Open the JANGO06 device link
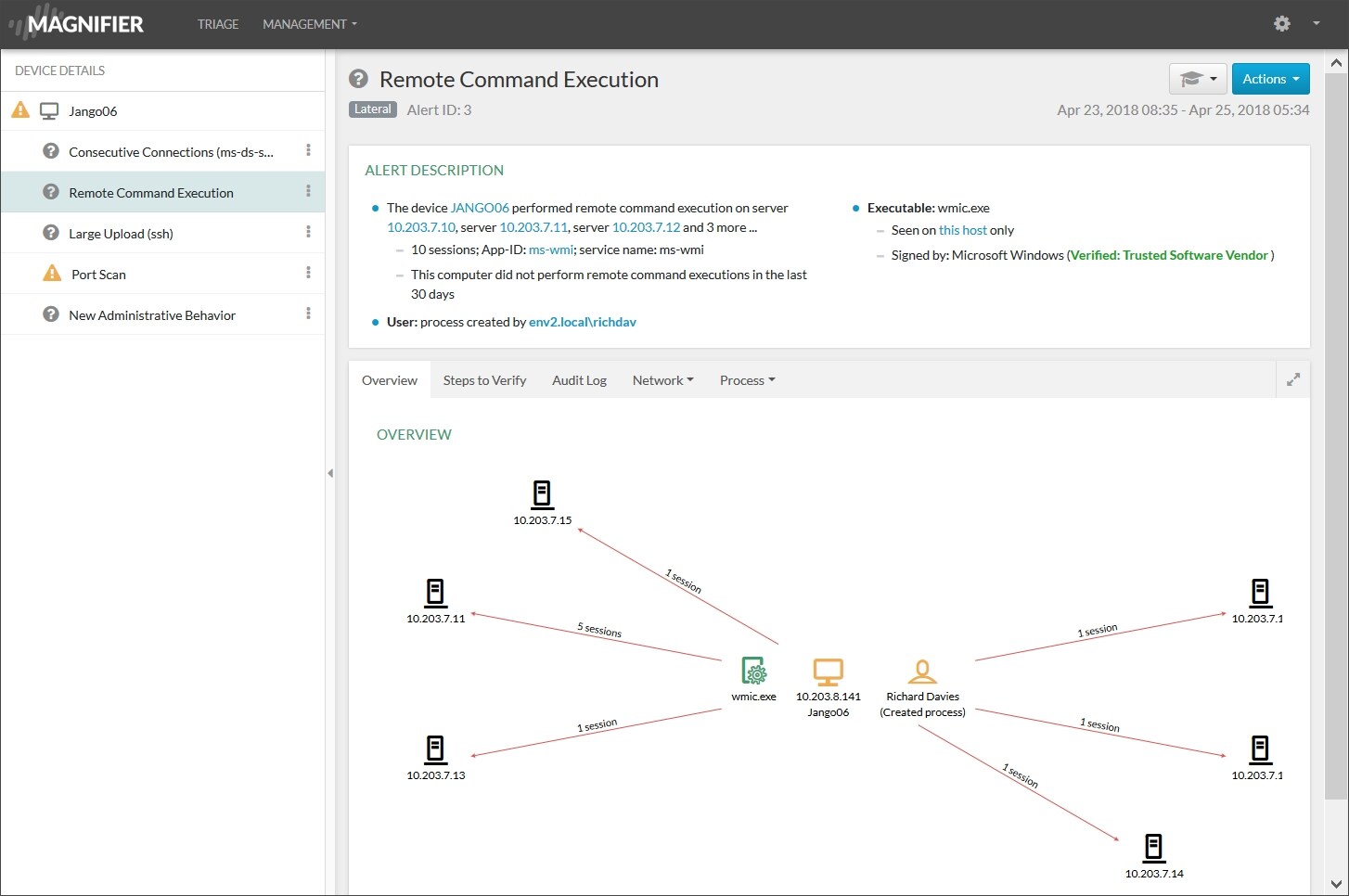Viewport: 1349px width, 896px height. (x=480, y=208)
